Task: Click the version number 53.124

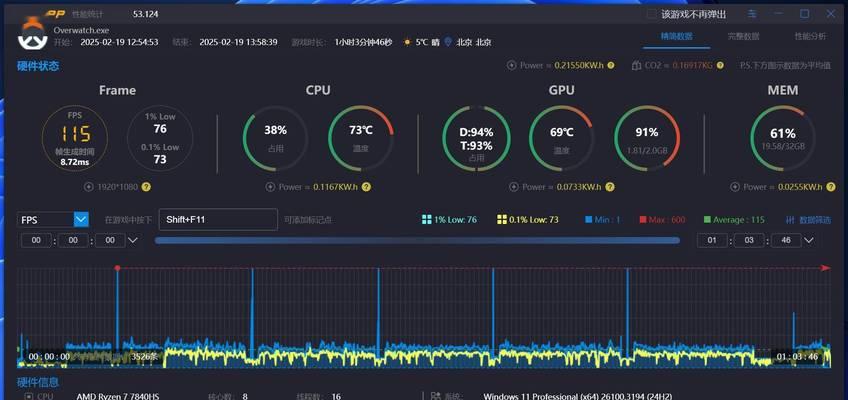Action: point(145,14)
